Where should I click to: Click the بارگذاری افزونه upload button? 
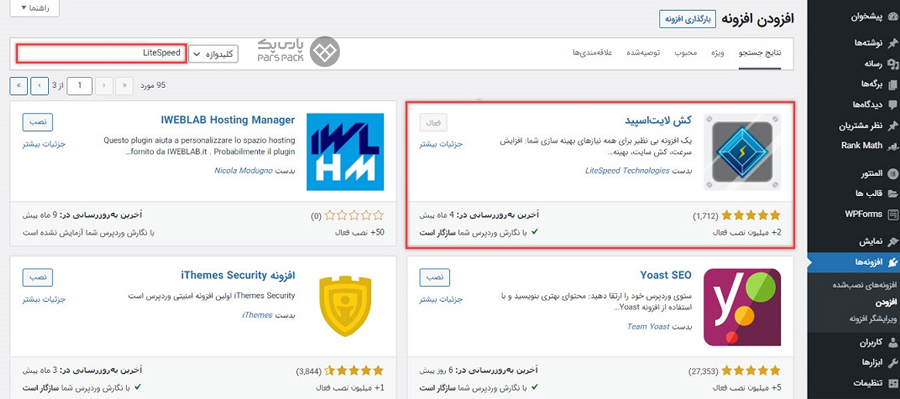pos(688,19)
